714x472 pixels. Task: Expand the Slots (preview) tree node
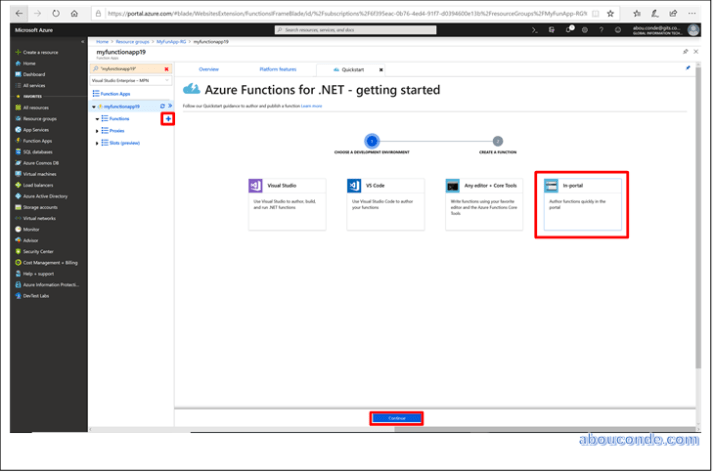[98, 143]
